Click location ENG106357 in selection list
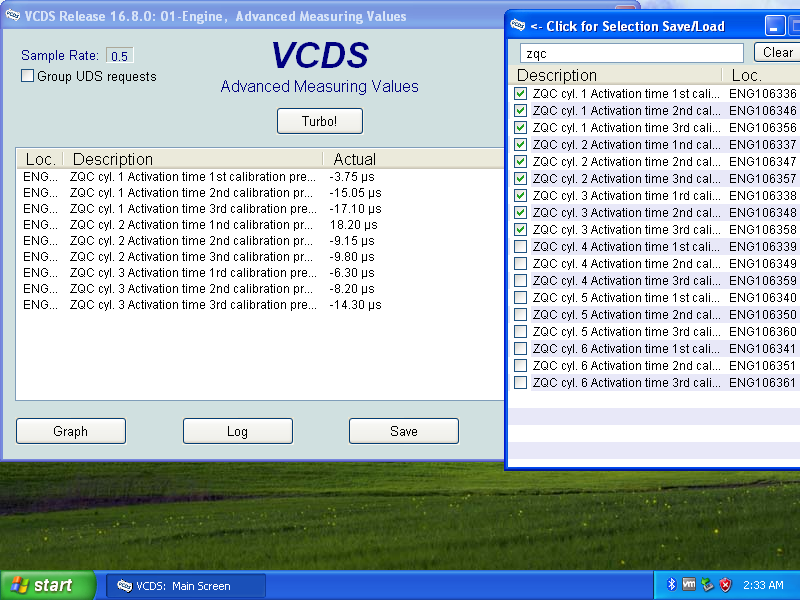This screenshot has height=600, width=800. [x=762, y=179]
